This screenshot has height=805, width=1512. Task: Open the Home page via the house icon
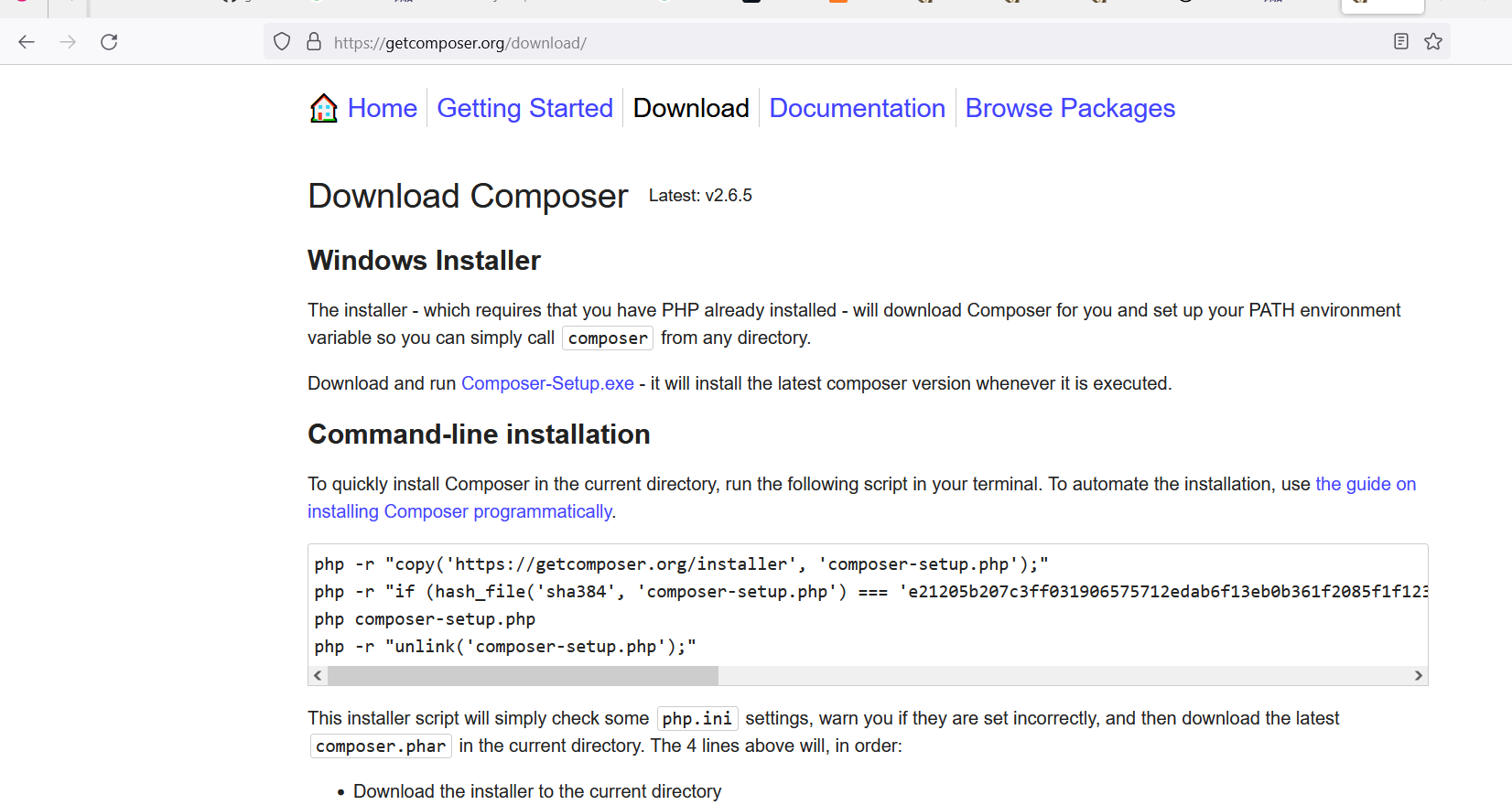tap(323, 107)
